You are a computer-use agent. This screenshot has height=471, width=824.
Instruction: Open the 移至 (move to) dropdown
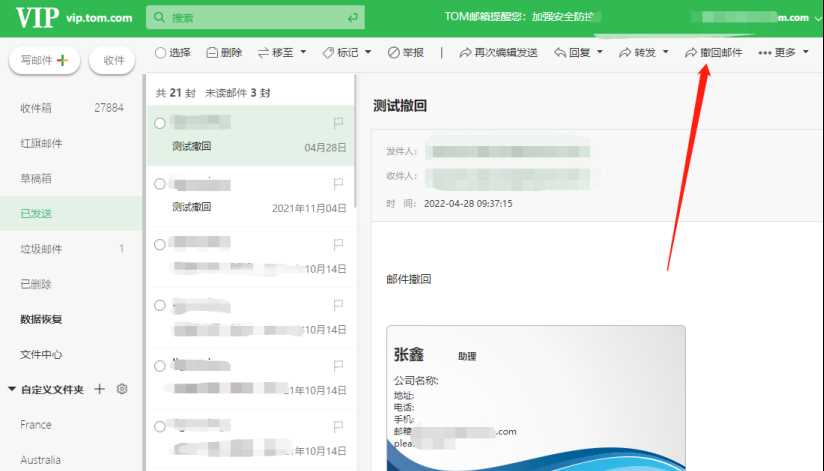click(x=283, y=53)
